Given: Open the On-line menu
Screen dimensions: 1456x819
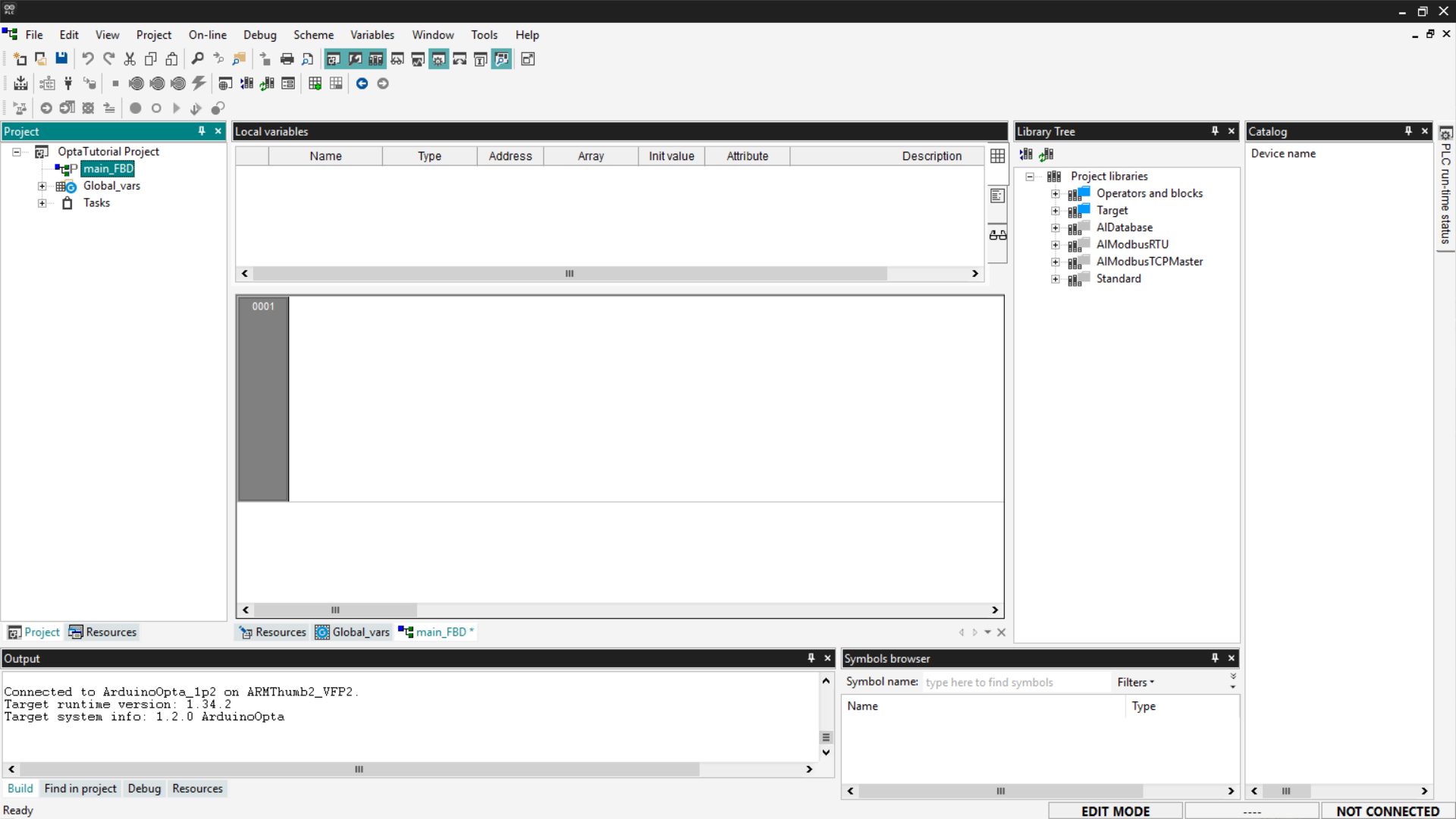Looking at the screenshot, I should (x=207, y=35).
